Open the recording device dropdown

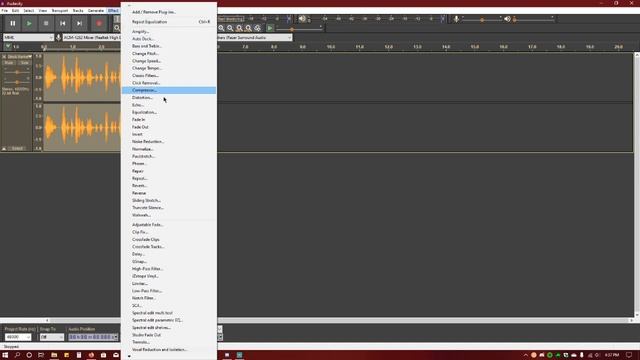[x=92, y=38]
